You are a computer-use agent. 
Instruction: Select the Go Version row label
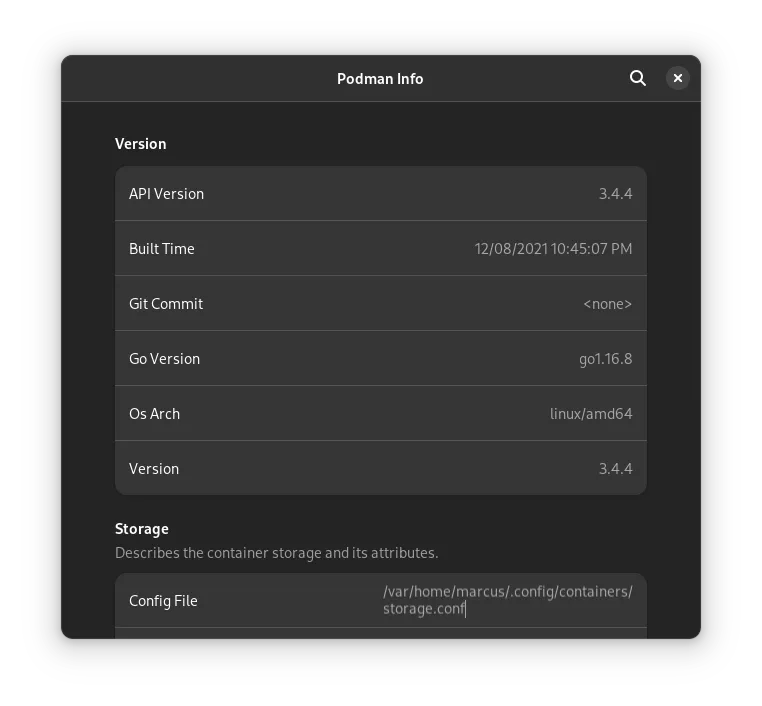pyautogui.click(x=164, y=359)
